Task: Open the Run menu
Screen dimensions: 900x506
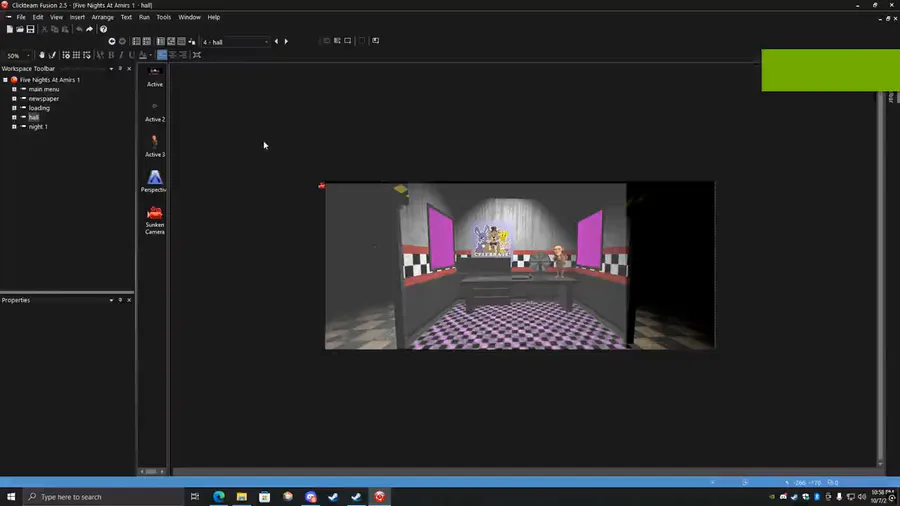Action: (144, 17)
